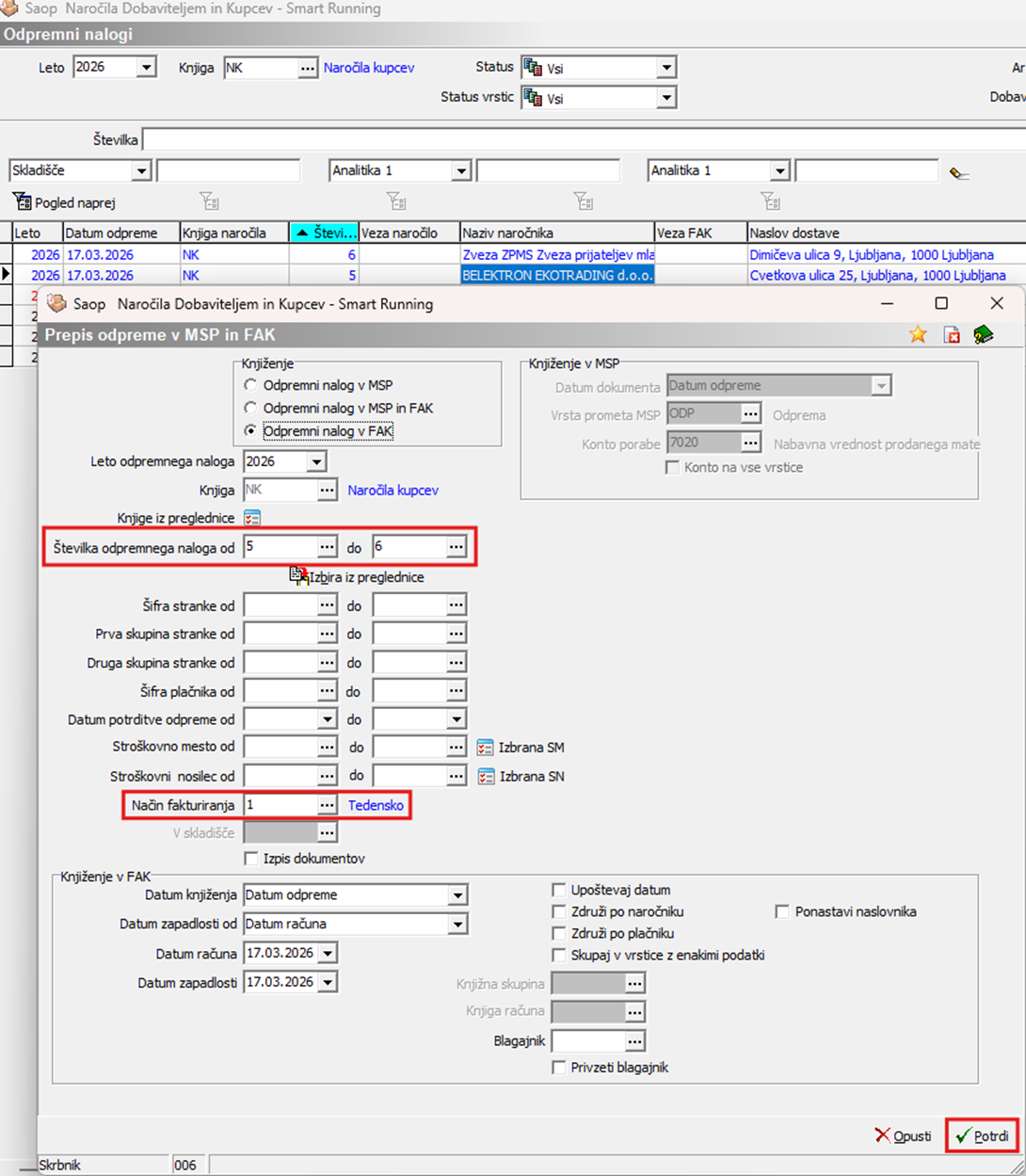Click the Veza FAK column header
Viewport: 1026px width, 1176px height.
coord(700,233)
